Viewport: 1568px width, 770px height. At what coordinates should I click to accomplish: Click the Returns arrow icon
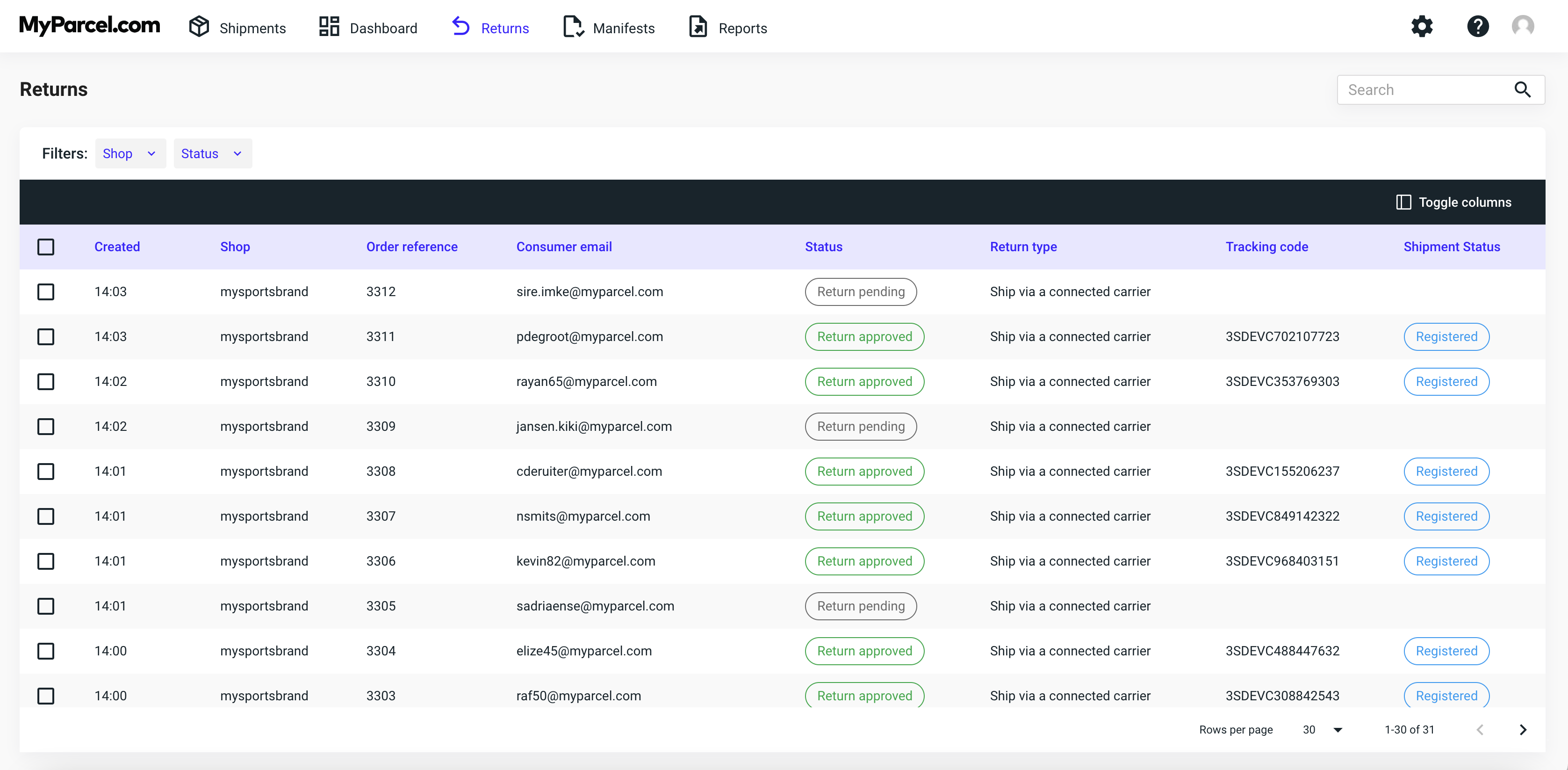tap(461, 27)
